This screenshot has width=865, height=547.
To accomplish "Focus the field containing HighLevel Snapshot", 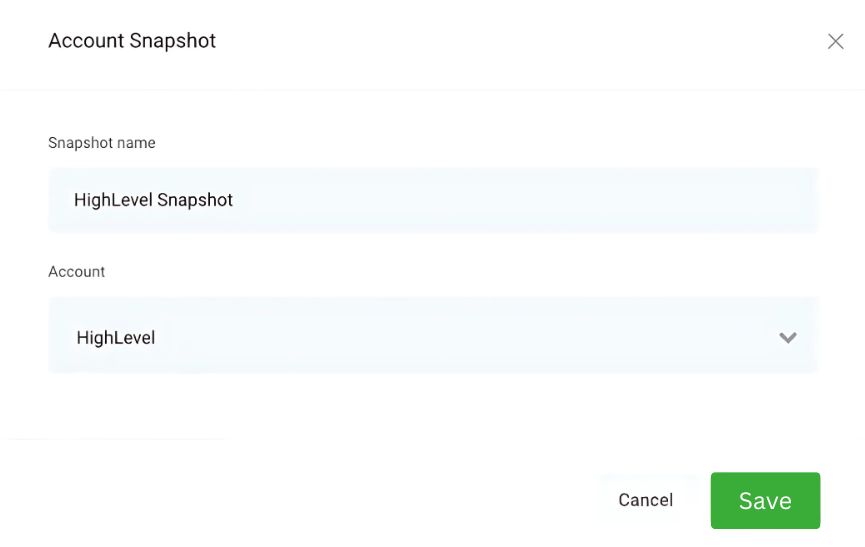I will point(433,200).
